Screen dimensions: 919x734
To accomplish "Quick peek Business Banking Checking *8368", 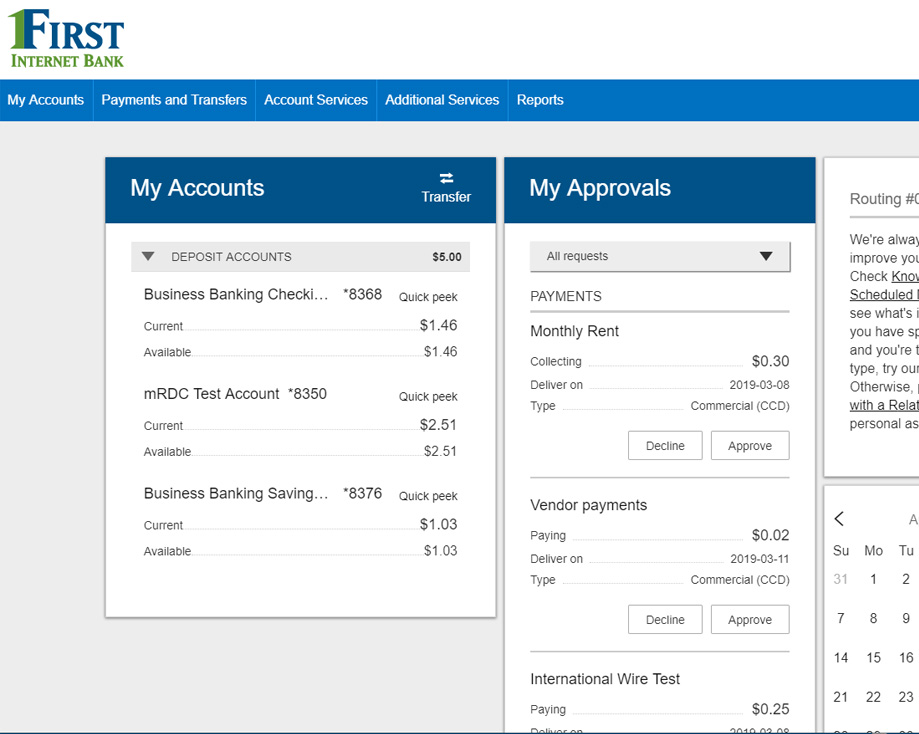I will (428, 297).
